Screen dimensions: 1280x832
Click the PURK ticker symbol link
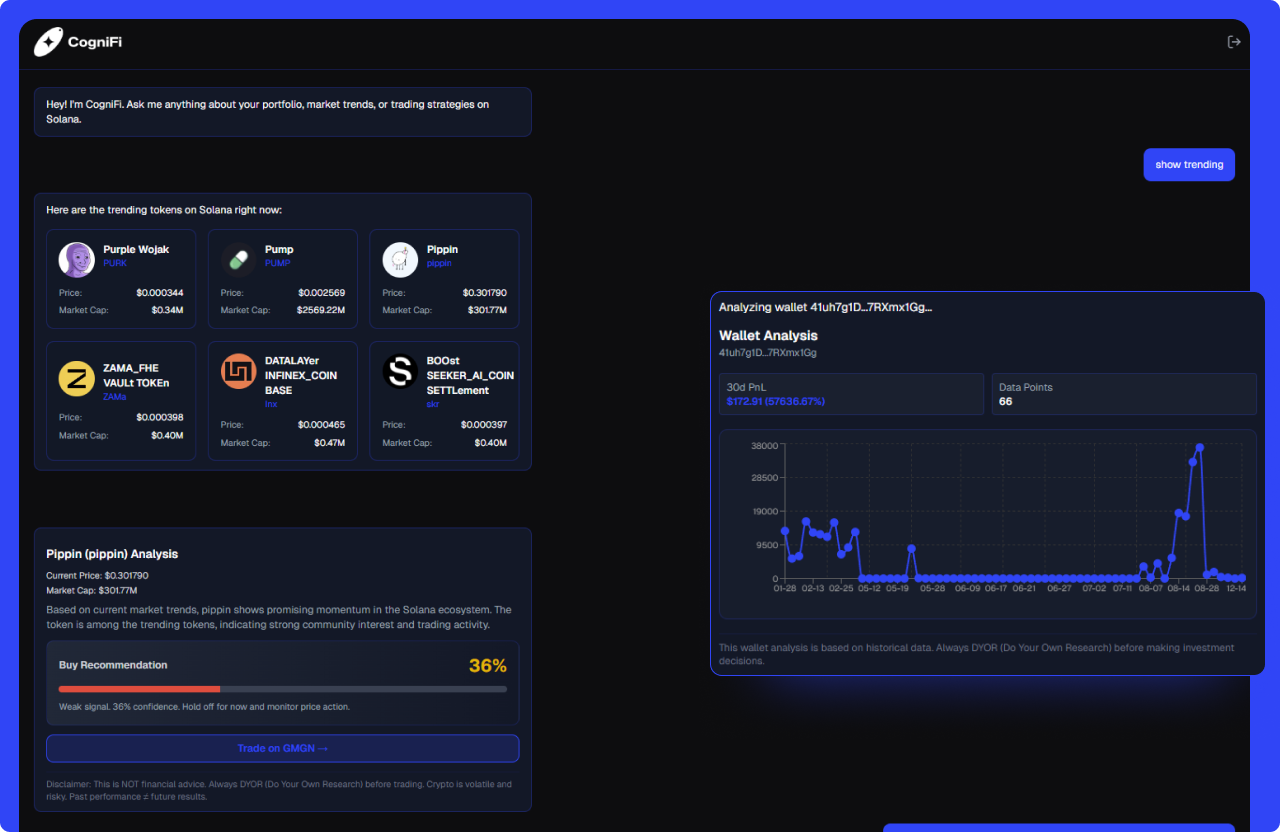(x=115, y=264)
